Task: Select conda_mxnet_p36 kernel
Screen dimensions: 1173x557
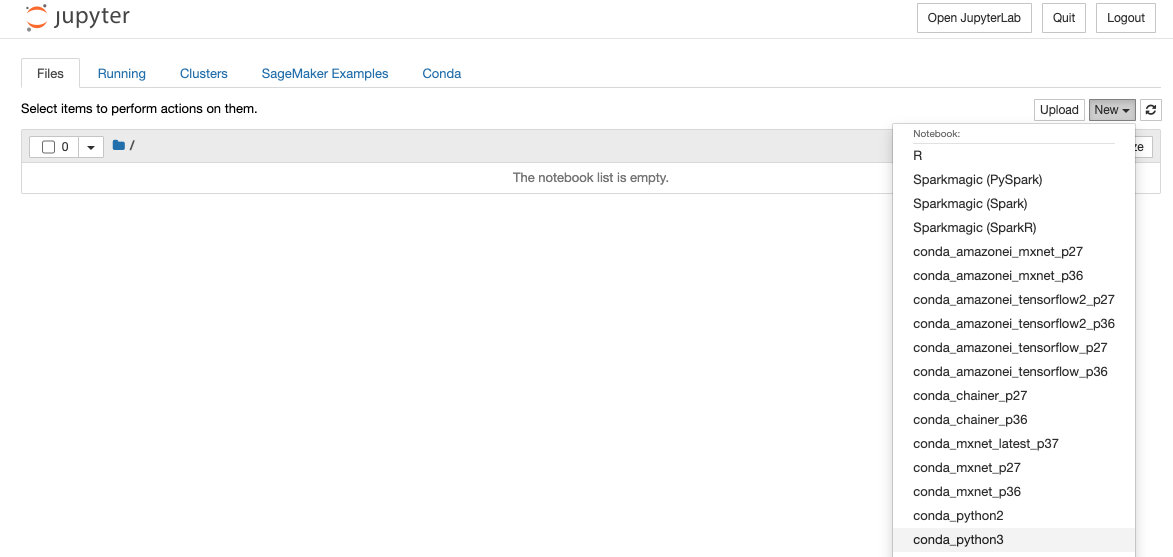Action: [1014, 491]
